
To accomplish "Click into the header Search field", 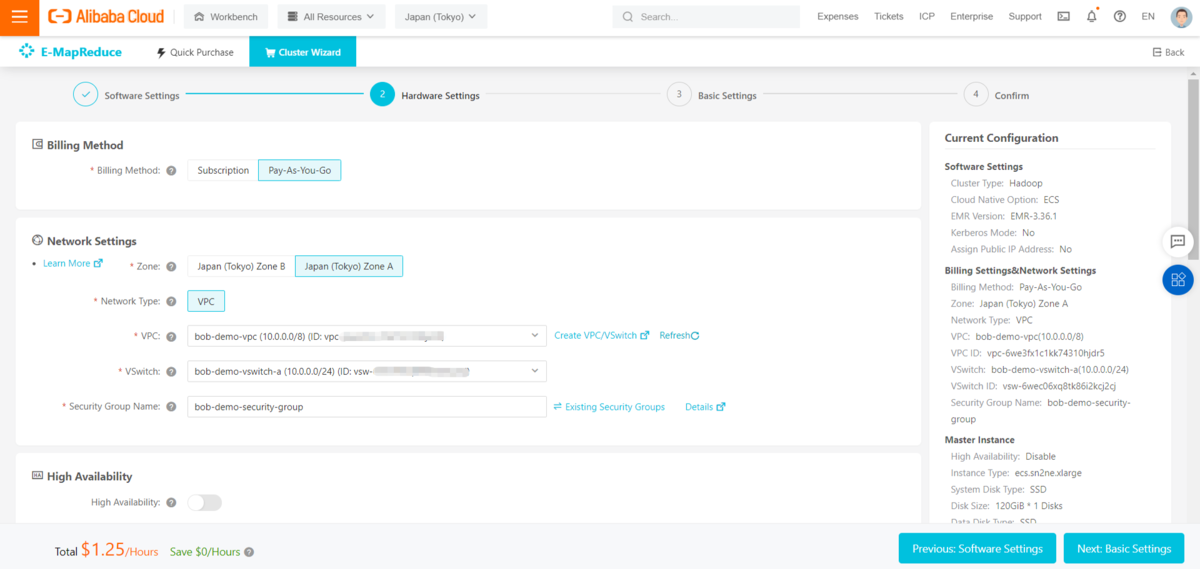I will click(706, 17).
